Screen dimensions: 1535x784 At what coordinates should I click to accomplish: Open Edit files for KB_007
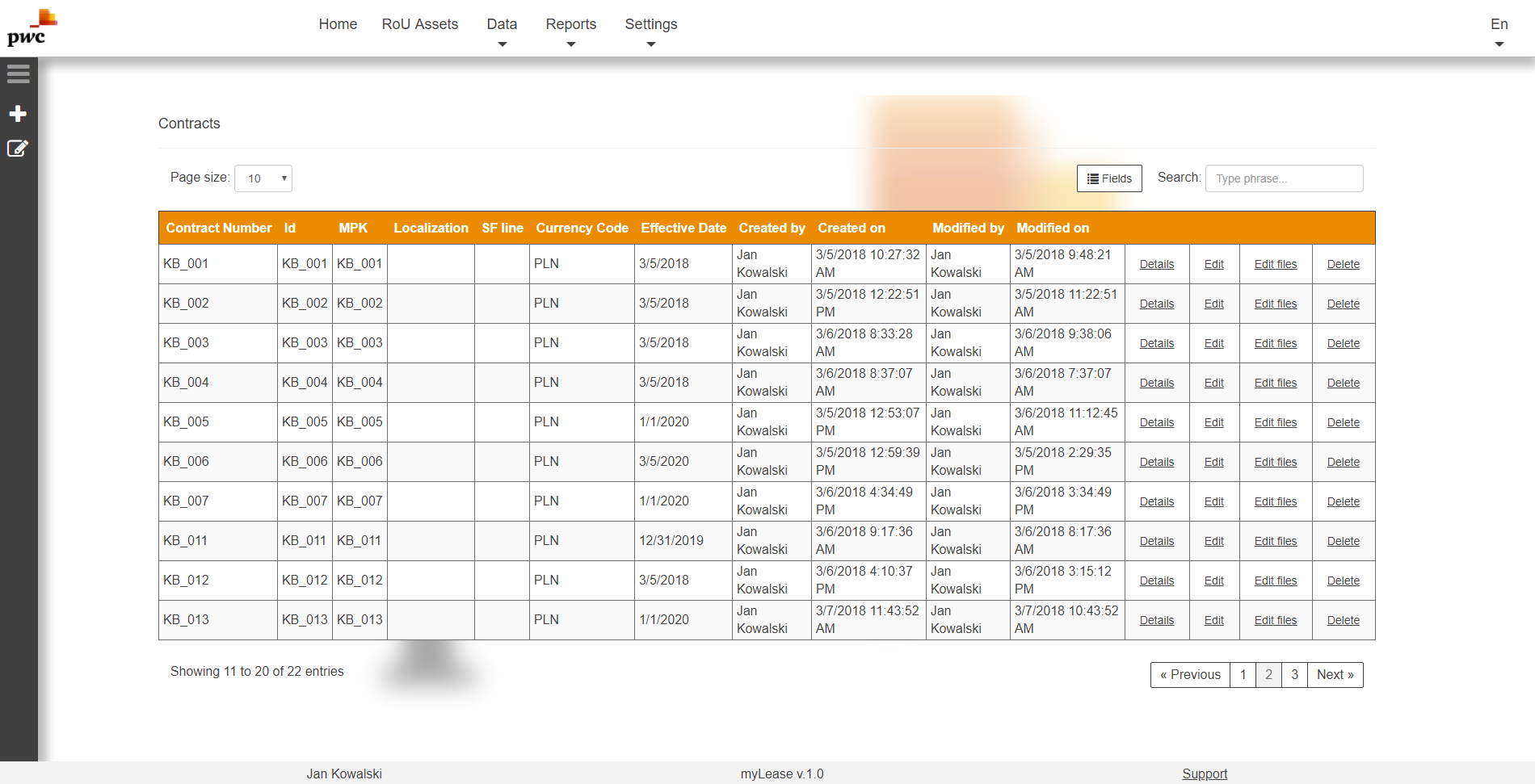point(1275,501)
